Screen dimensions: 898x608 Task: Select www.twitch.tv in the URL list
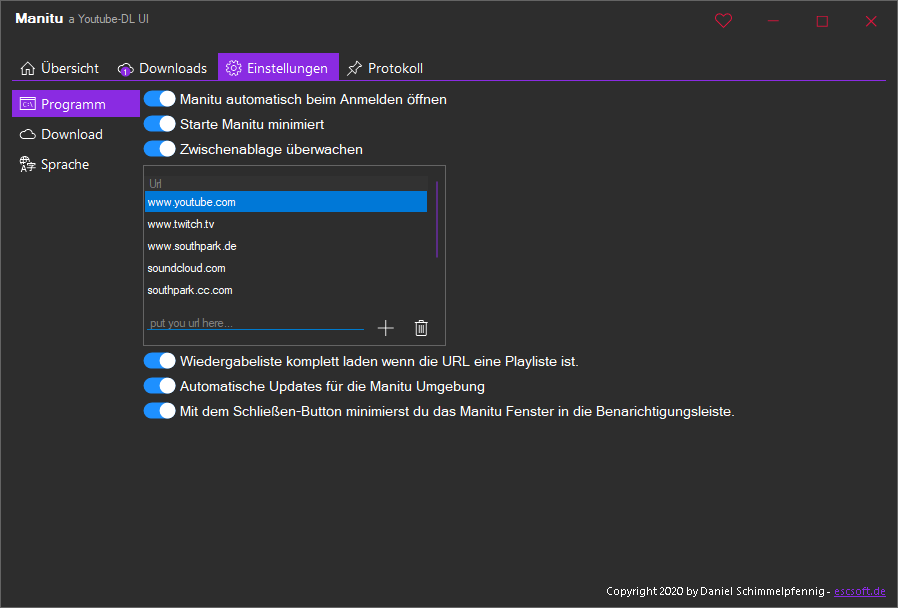[180, 223]
